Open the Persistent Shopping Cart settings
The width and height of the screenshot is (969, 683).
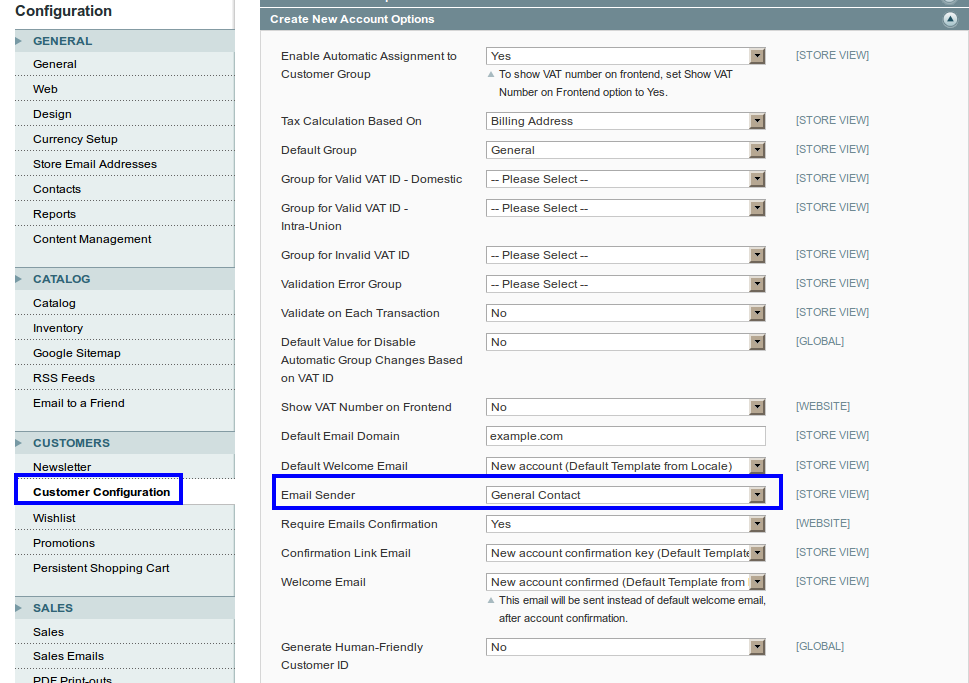tap(92, 567)
